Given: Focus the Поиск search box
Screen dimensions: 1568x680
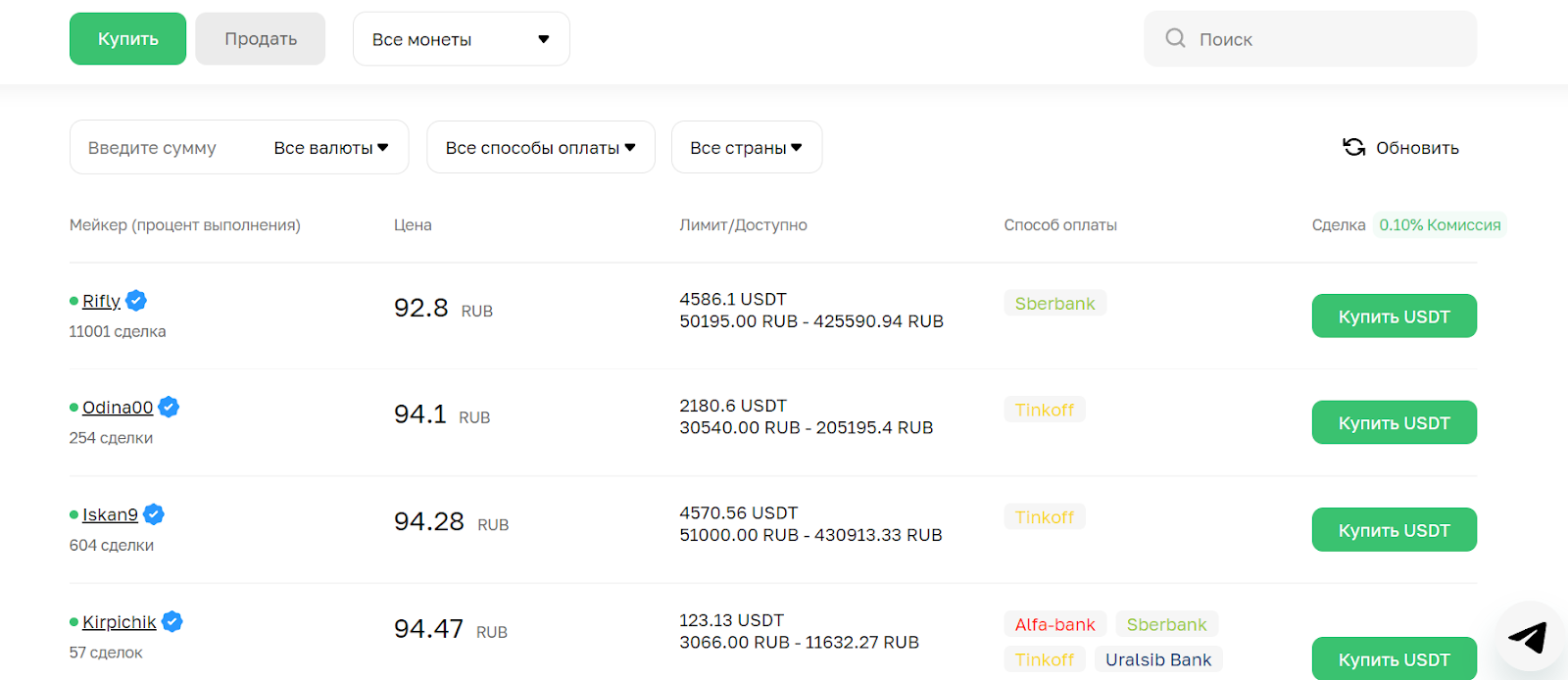Looking at the screenshot, I should coord(1323,39).
